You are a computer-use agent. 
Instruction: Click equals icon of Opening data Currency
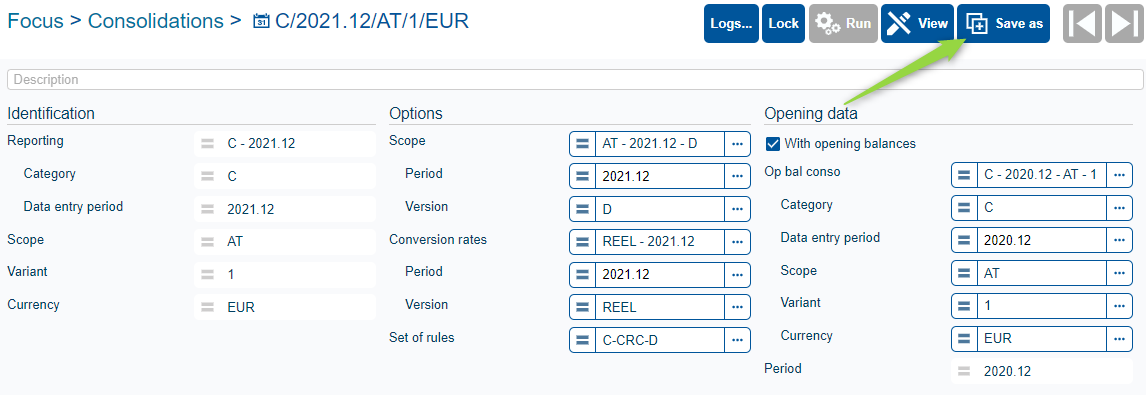[x=965, y=339]
